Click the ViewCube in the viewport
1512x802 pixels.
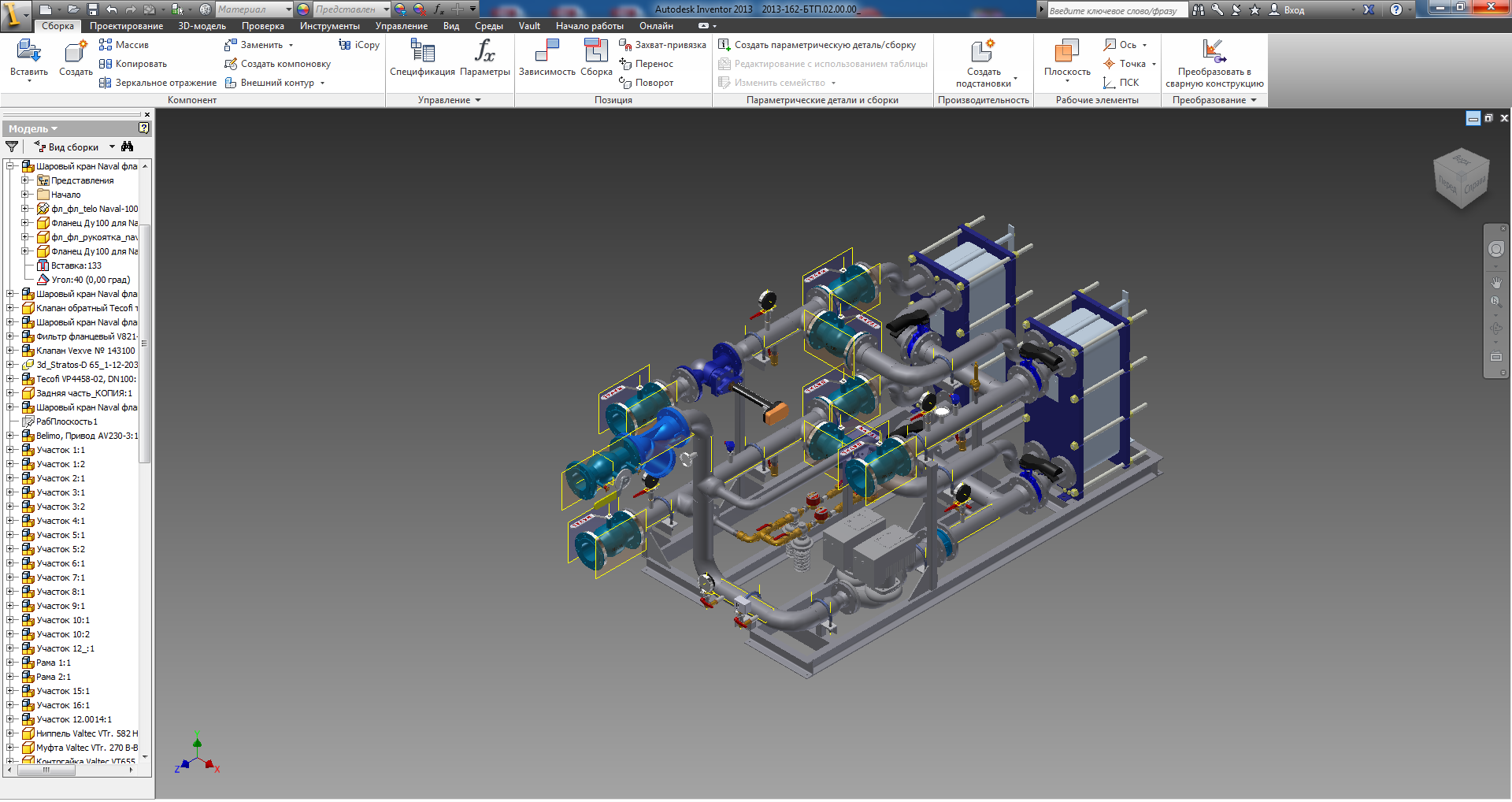(x=1461, y=179)
